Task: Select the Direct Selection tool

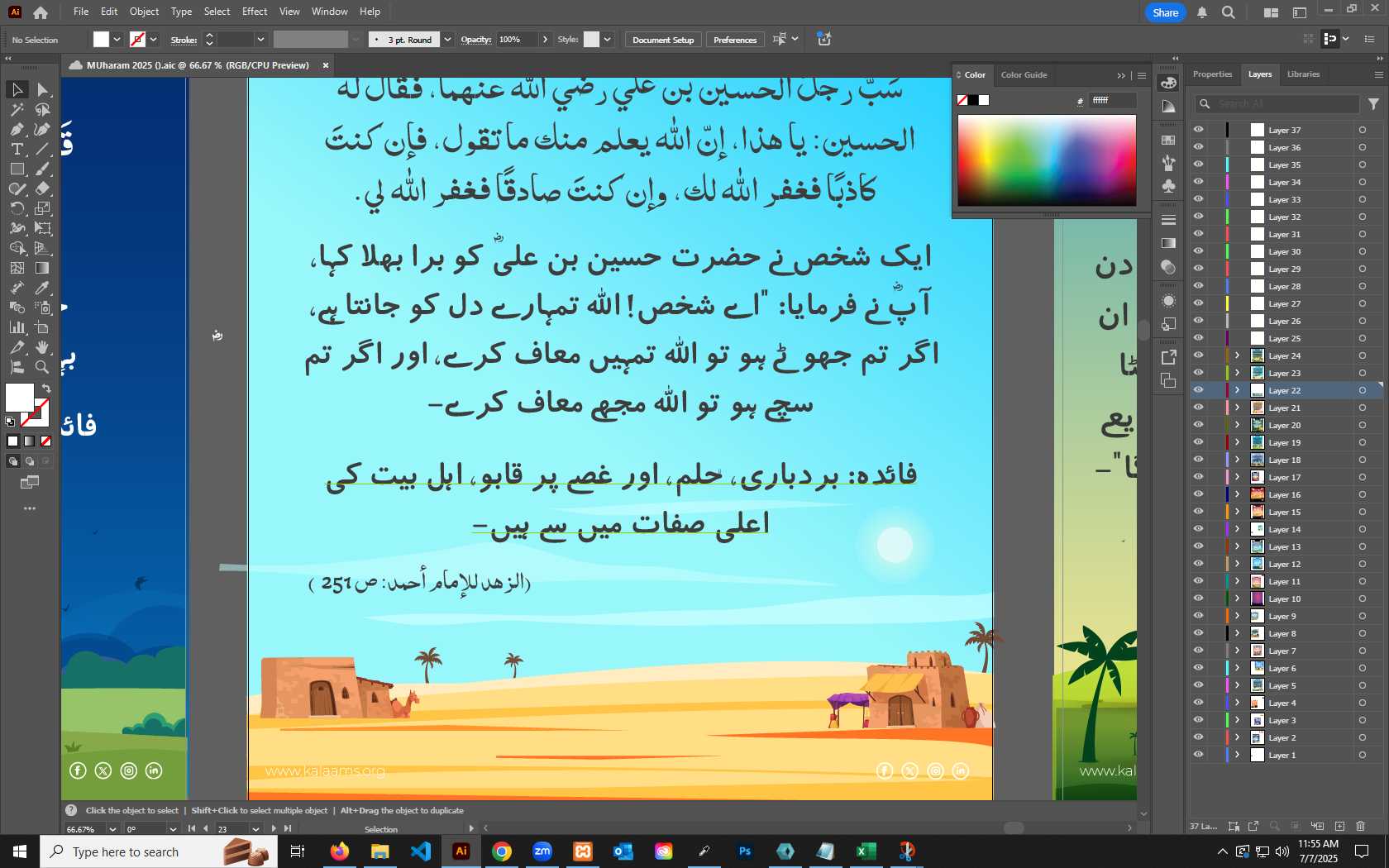Action: (x=43, y=89)
